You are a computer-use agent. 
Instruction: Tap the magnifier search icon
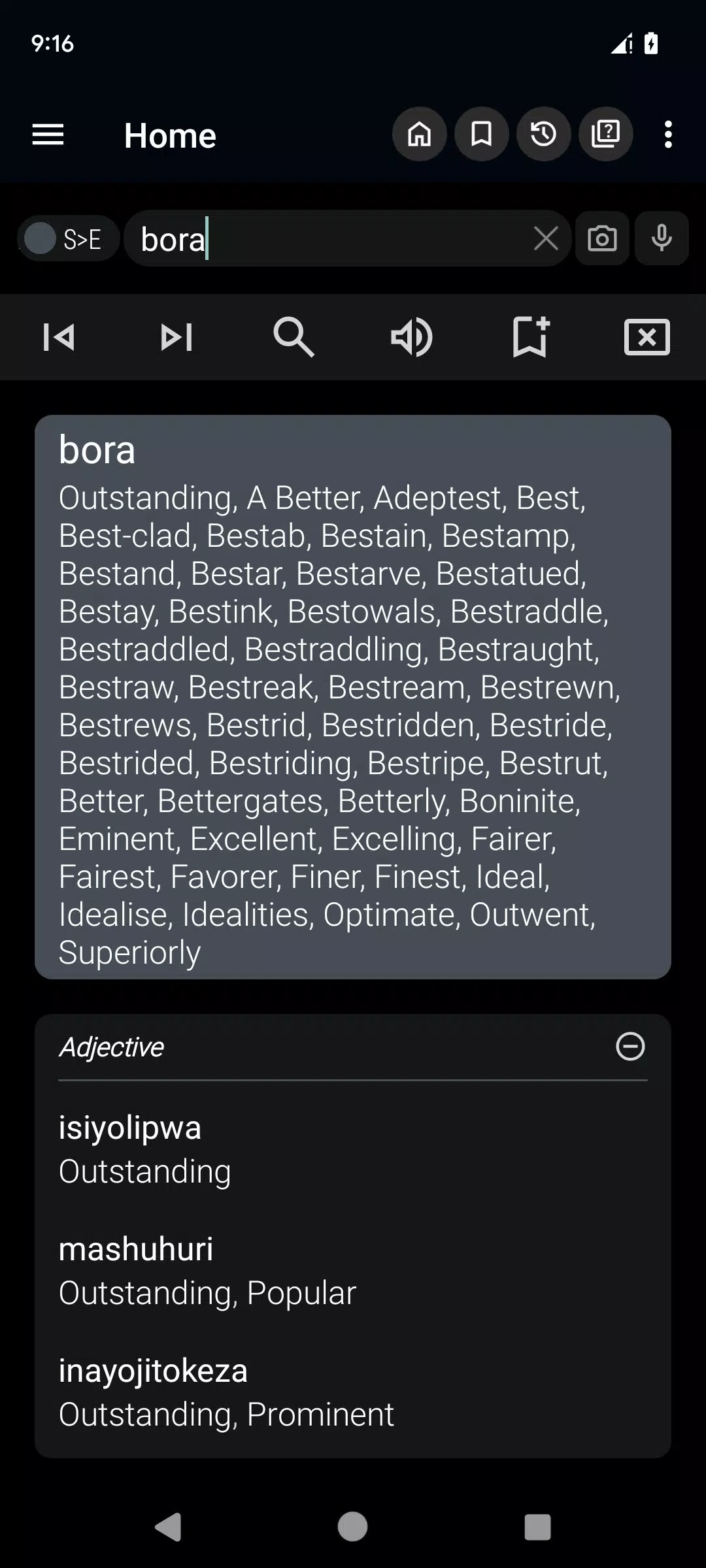pyautogui.click(x=294, y=337)
